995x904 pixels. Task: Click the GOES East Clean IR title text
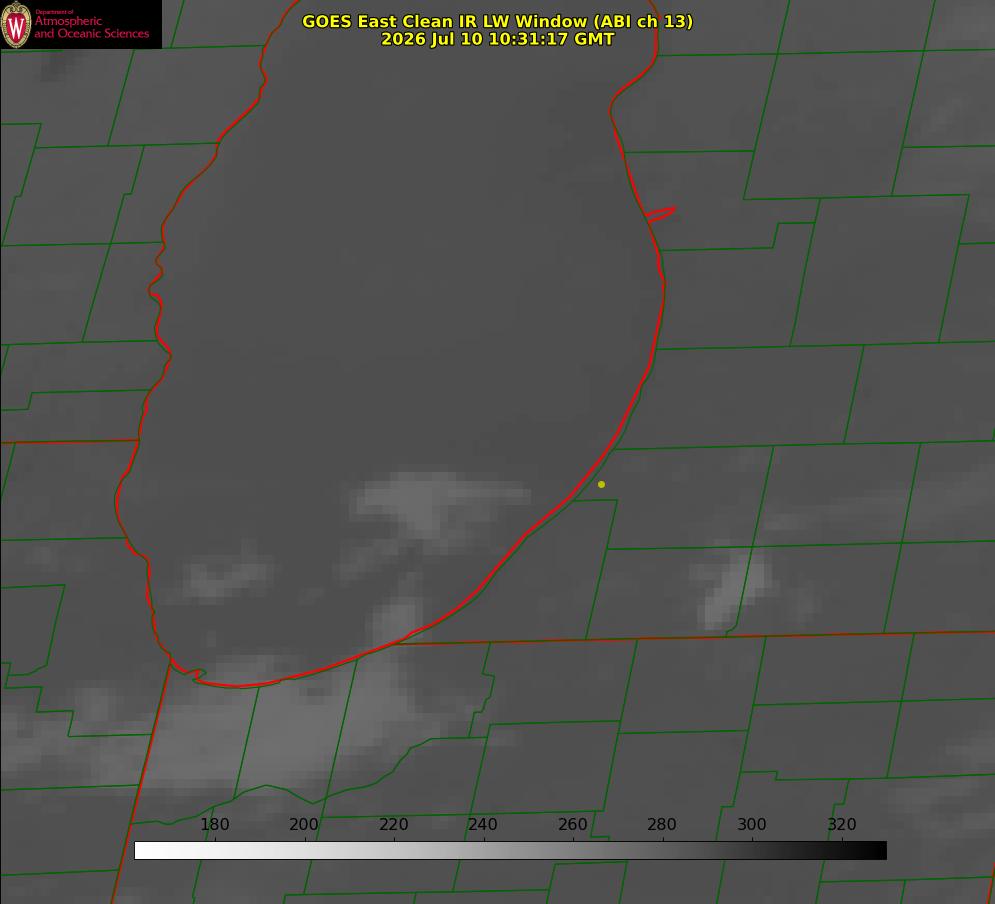pos(498,21)
